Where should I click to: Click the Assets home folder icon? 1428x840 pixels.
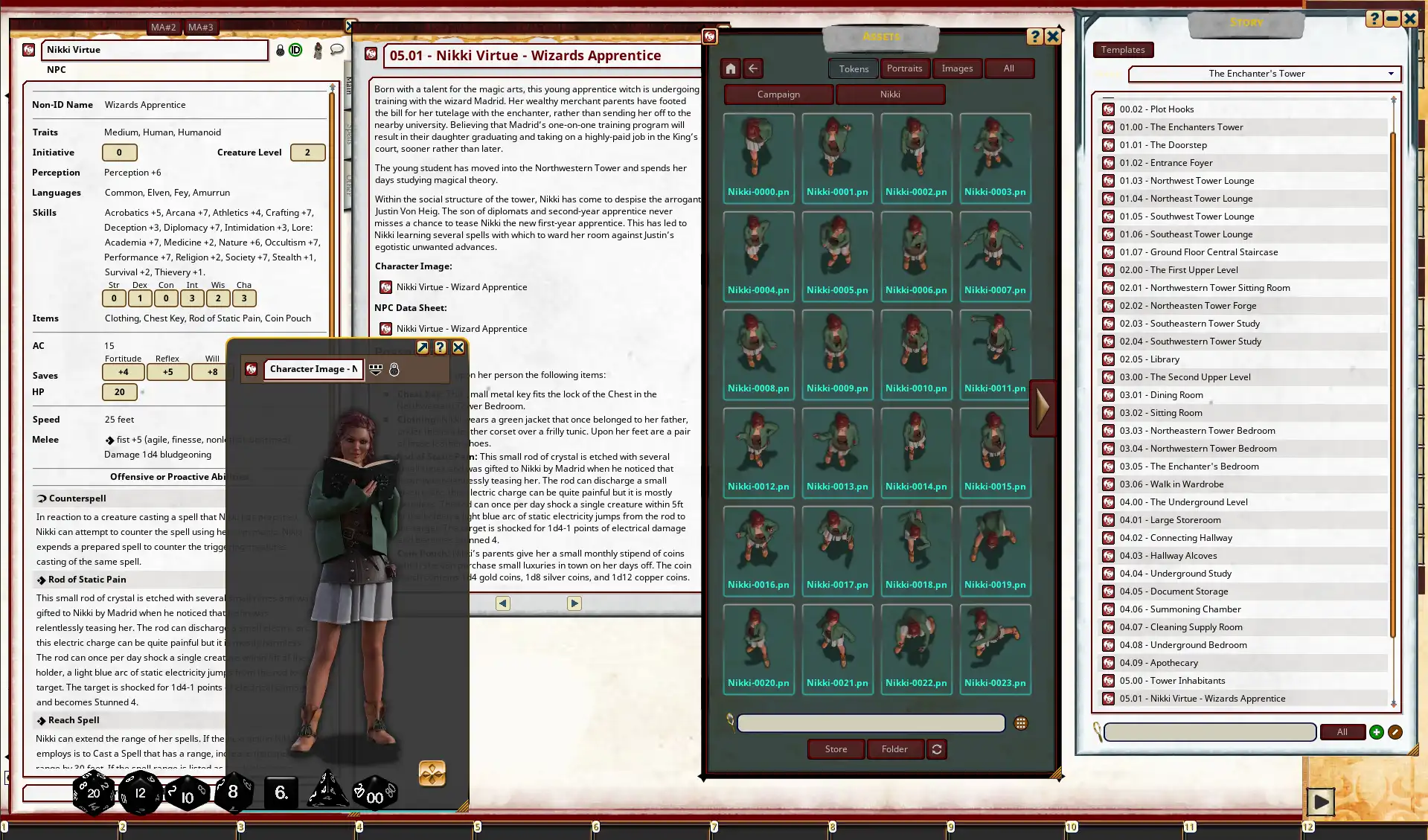[x=730, y=68]
